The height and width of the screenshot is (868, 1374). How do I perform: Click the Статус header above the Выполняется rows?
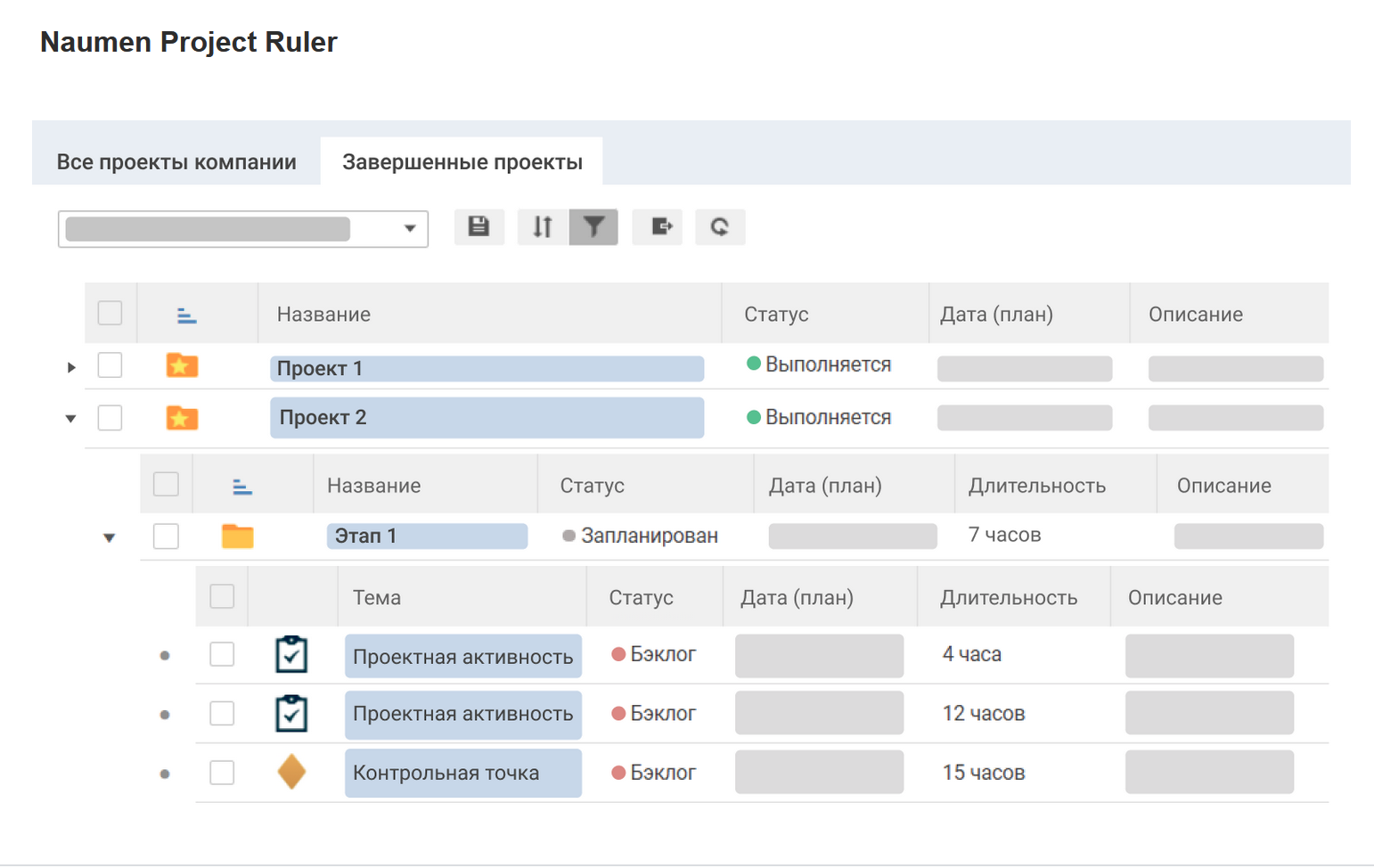776,314
